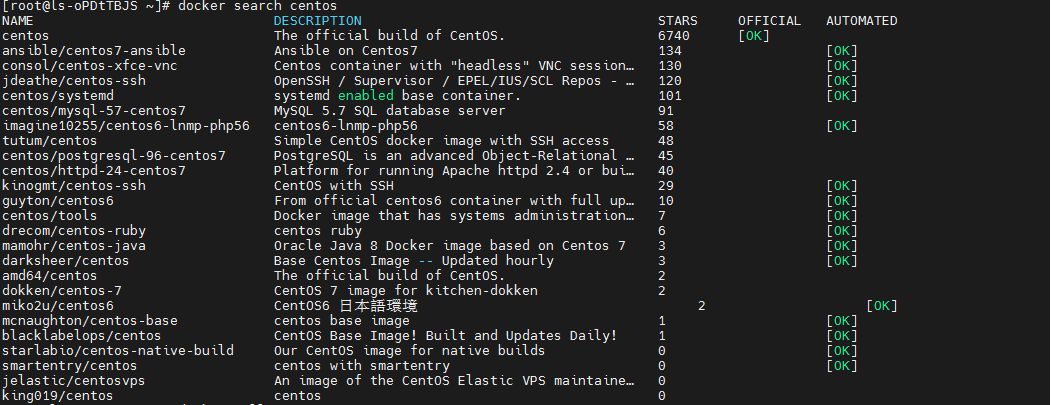The width and height of the screenshot is (1051, 405).
Task: Click the 'Oracle Java 8 Docker image' description
Action: 378,246
